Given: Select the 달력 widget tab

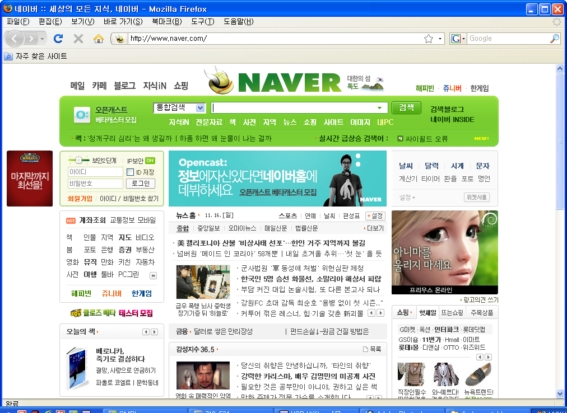Looking at the screenshot, I should tap(431, 166).
